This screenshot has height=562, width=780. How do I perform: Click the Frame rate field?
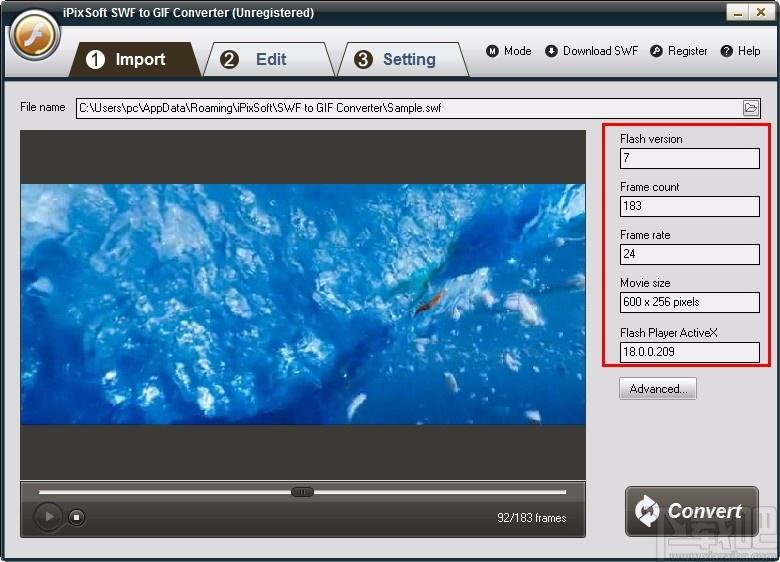pos(689,254)
